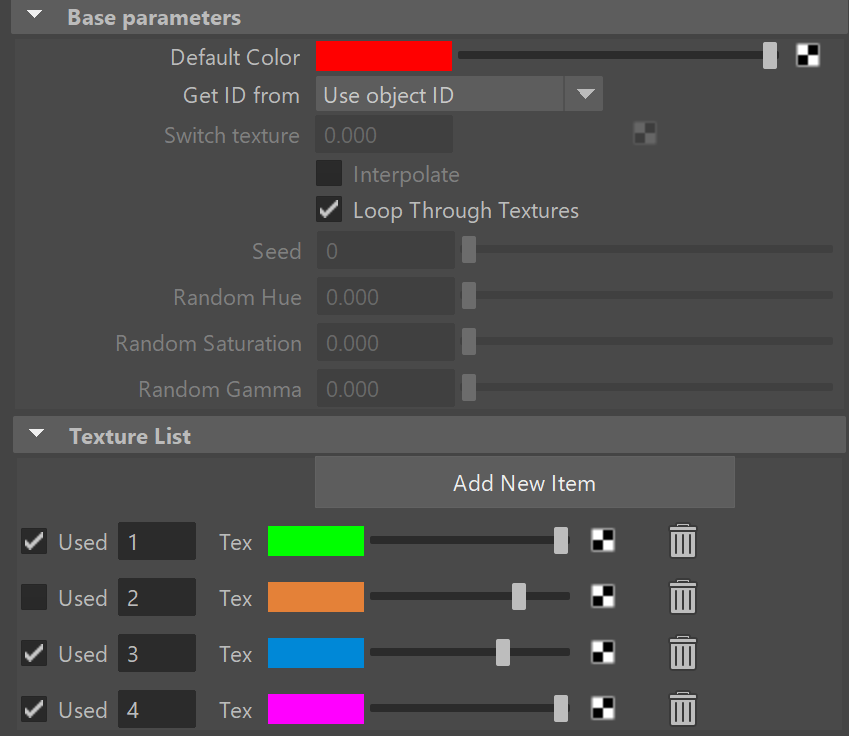This screenshot has height=736, width=849.
Task: Click checker map icon for texture 4
Action: click(x=603, y=708)
